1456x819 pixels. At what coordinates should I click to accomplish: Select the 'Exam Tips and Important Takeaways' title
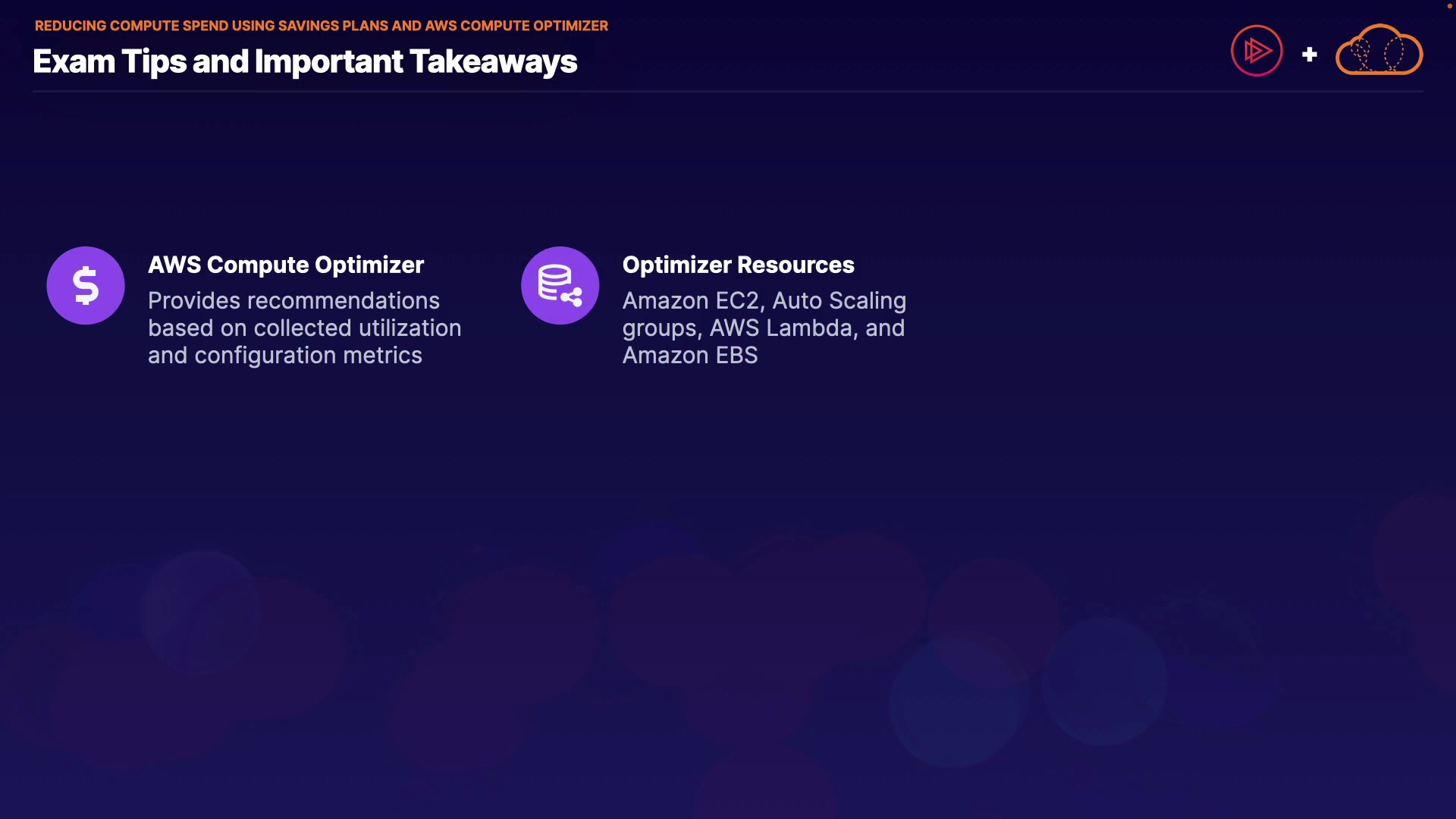click(305, 61)
